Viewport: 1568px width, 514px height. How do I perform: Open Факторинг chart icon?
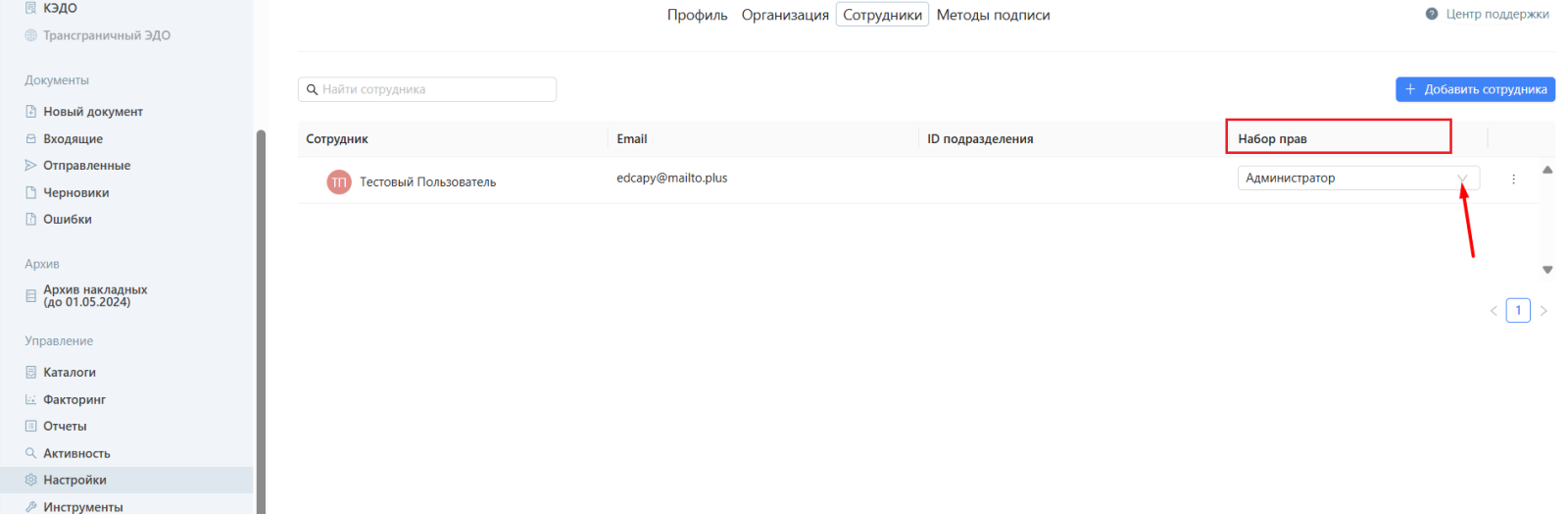pyautogui.click(x=30, y=399)
